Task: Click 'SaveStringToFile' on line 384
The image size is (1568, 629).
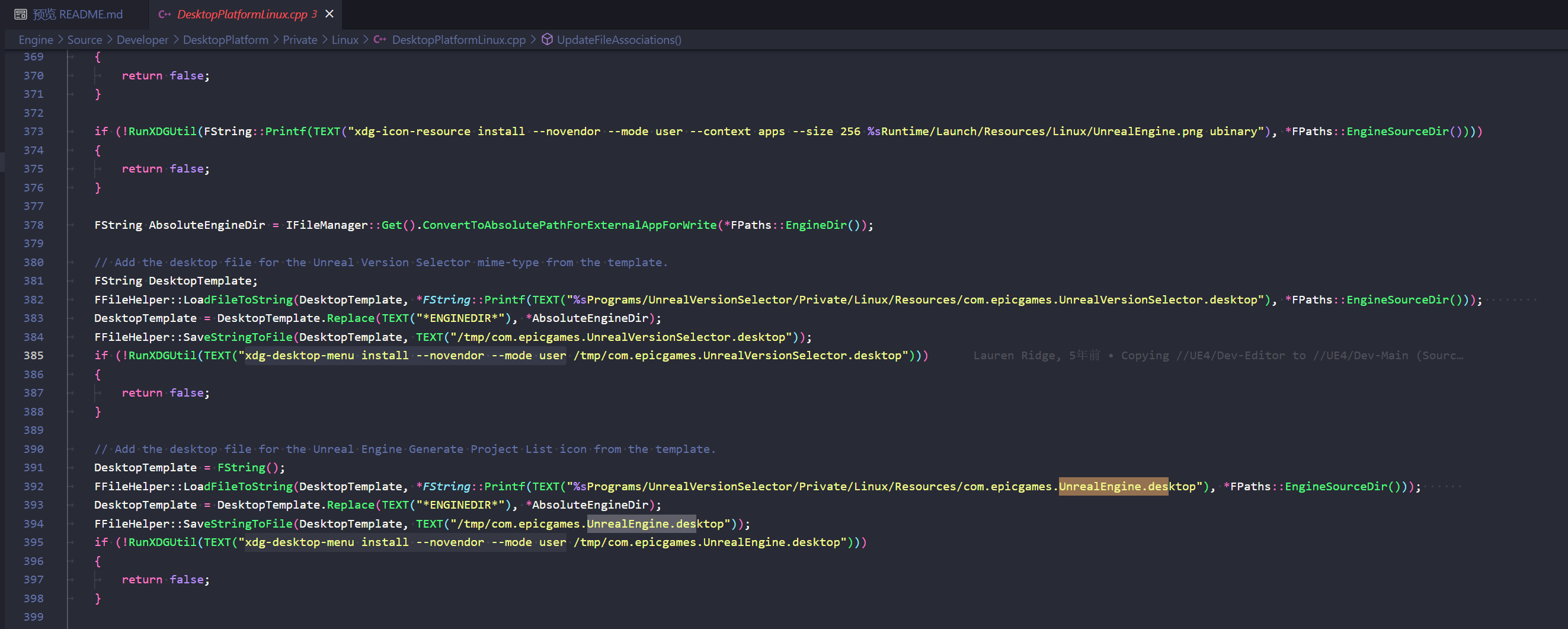Action: [x=238, y=337]
